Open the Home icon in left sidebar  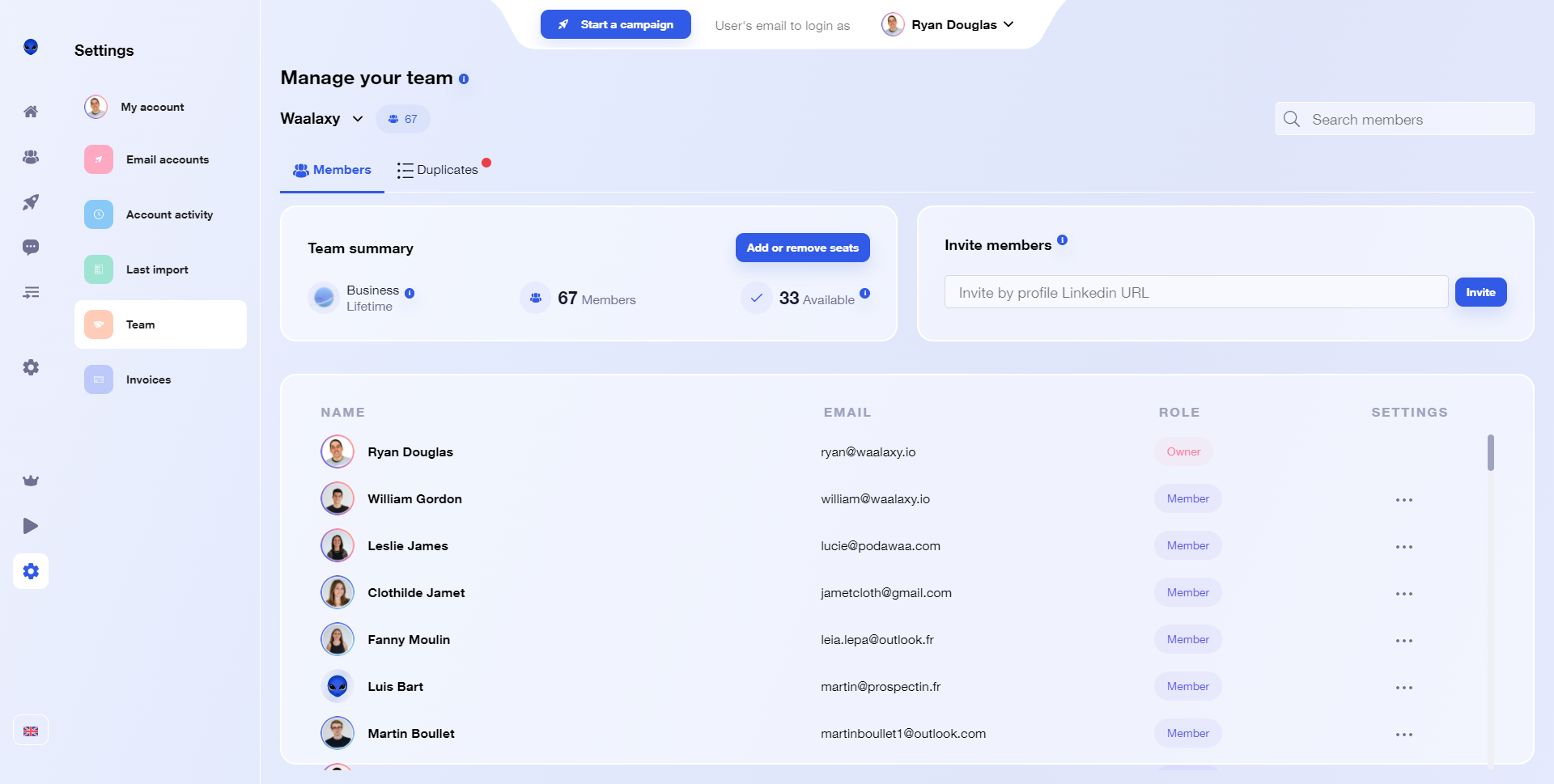pyautogui.click(x=31, y=112)
